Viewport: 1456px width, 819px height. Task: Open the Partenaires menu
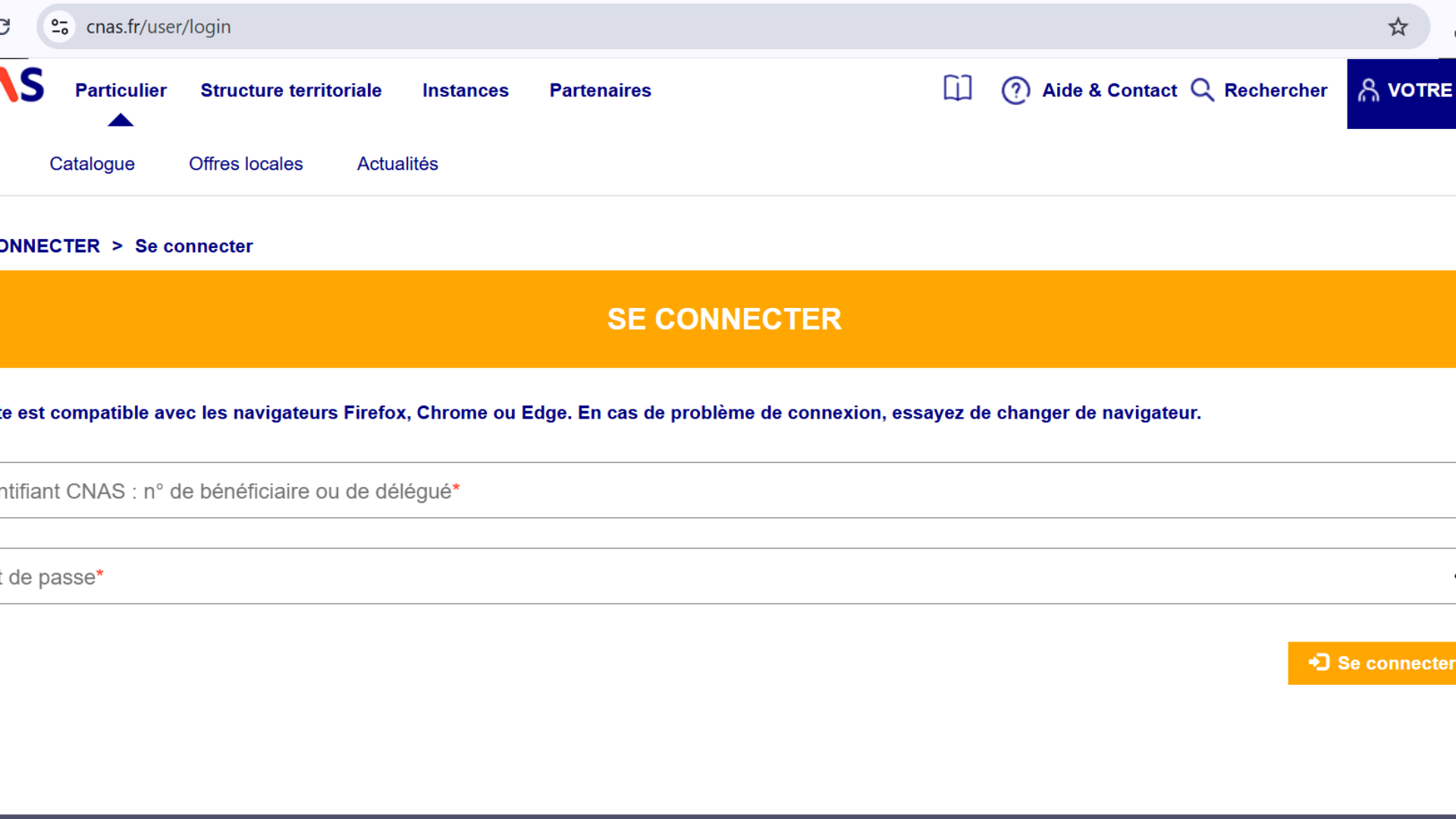600,90
